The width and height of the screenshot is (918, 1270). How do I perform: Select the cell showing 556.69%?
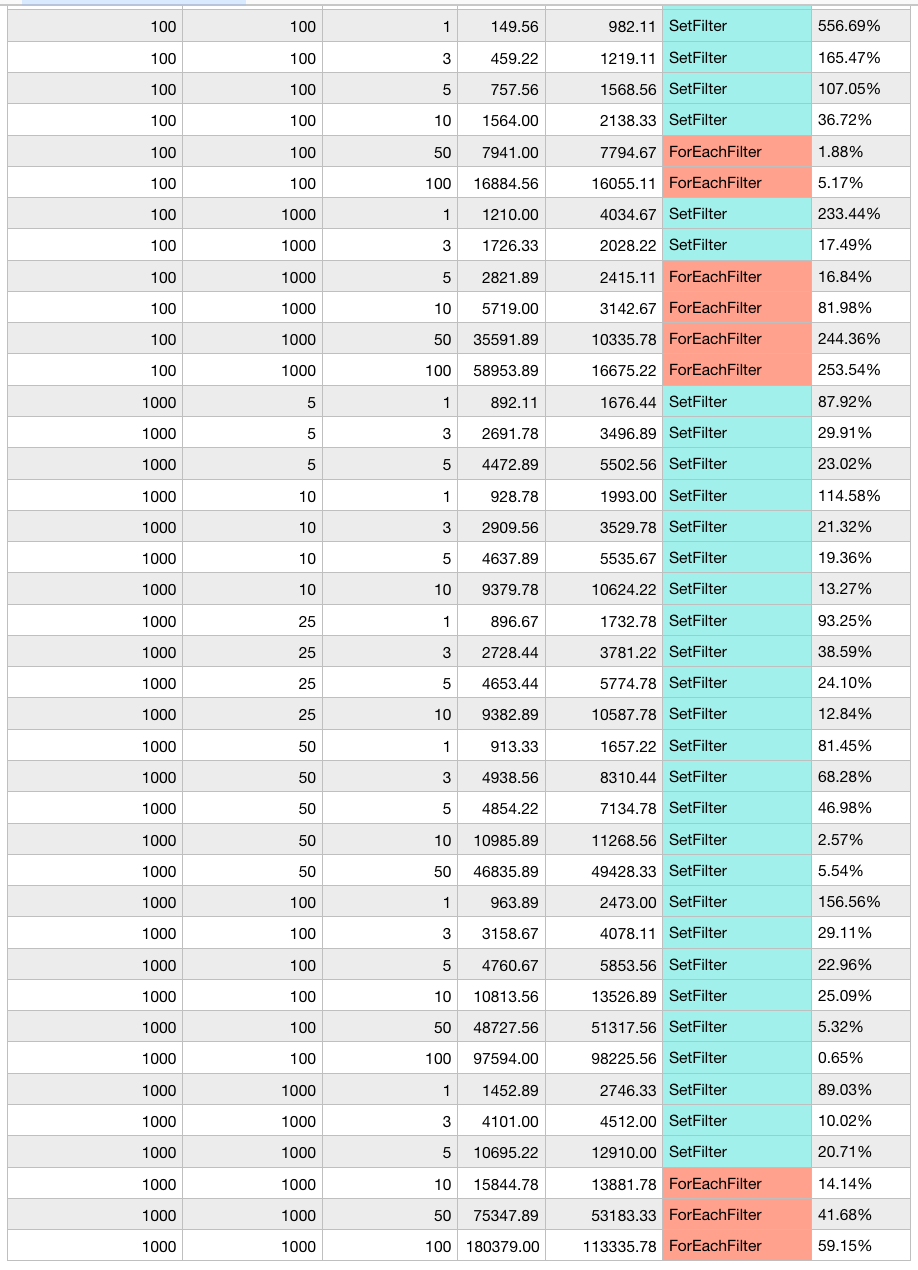(861, 26)
